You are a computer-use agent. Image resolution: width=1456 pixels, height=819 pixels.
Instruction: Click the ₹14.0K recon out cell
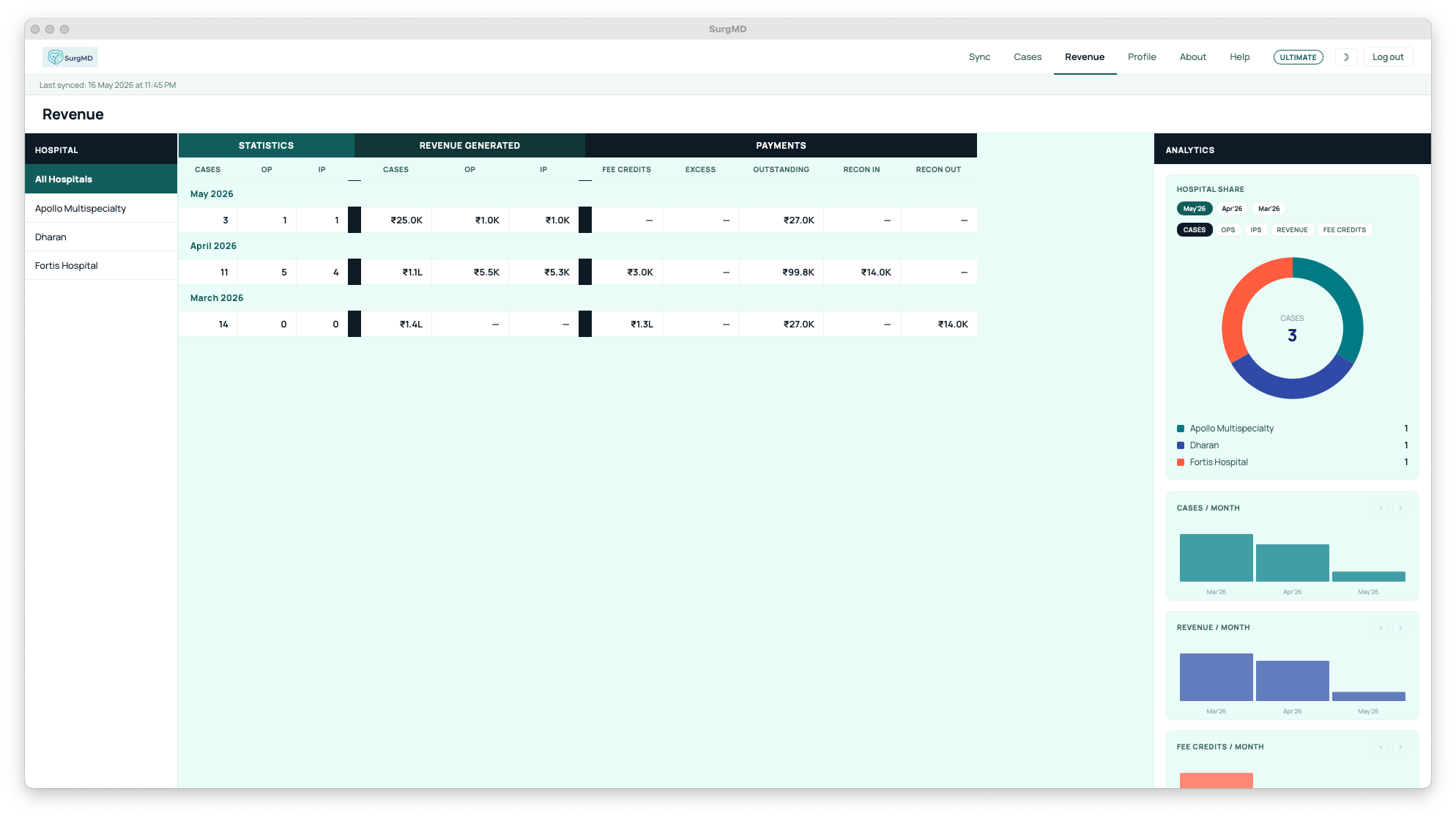click(x=939, y=325)
